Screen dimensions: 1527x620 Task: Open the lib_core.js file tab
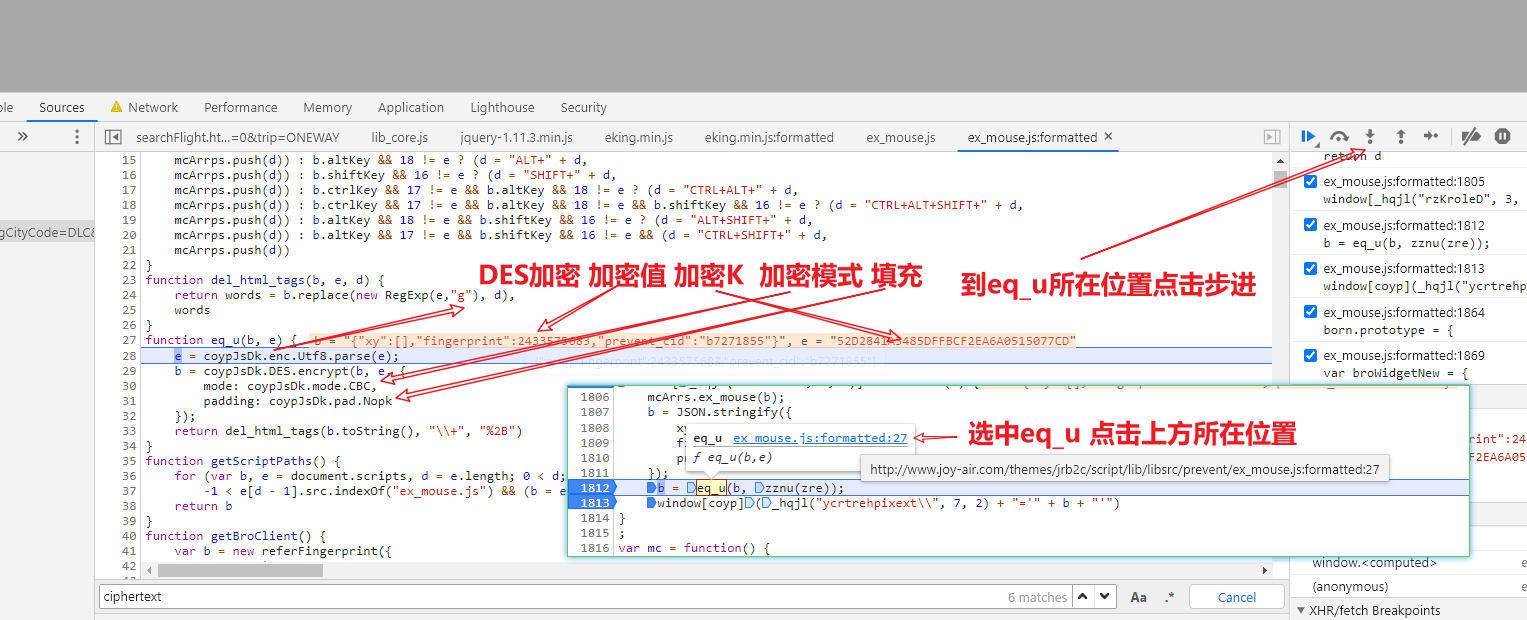pos(400,137)
